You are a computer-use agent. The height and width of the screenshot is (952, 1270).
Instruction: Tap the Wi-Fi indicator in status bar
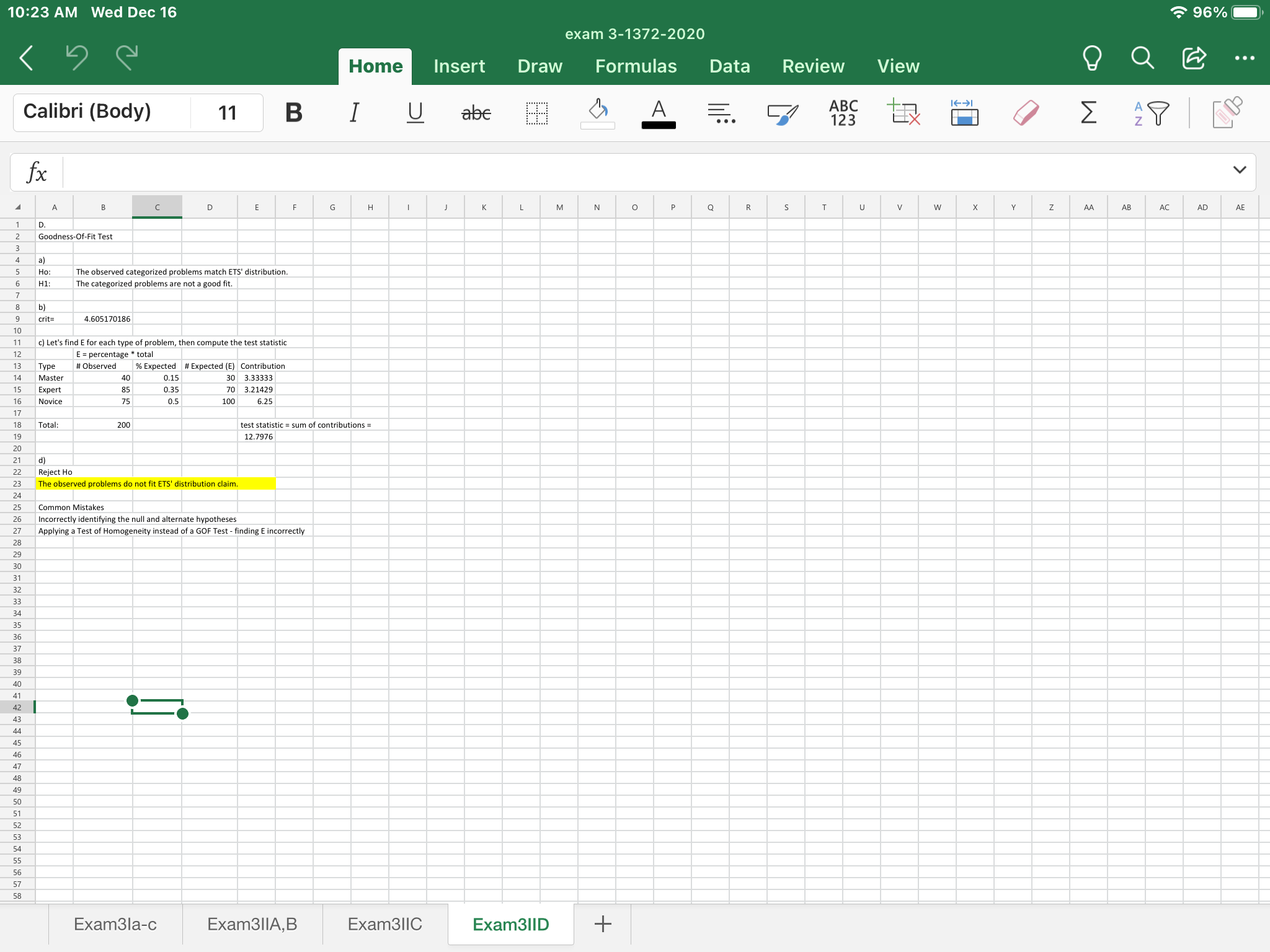coord(1178,12)
